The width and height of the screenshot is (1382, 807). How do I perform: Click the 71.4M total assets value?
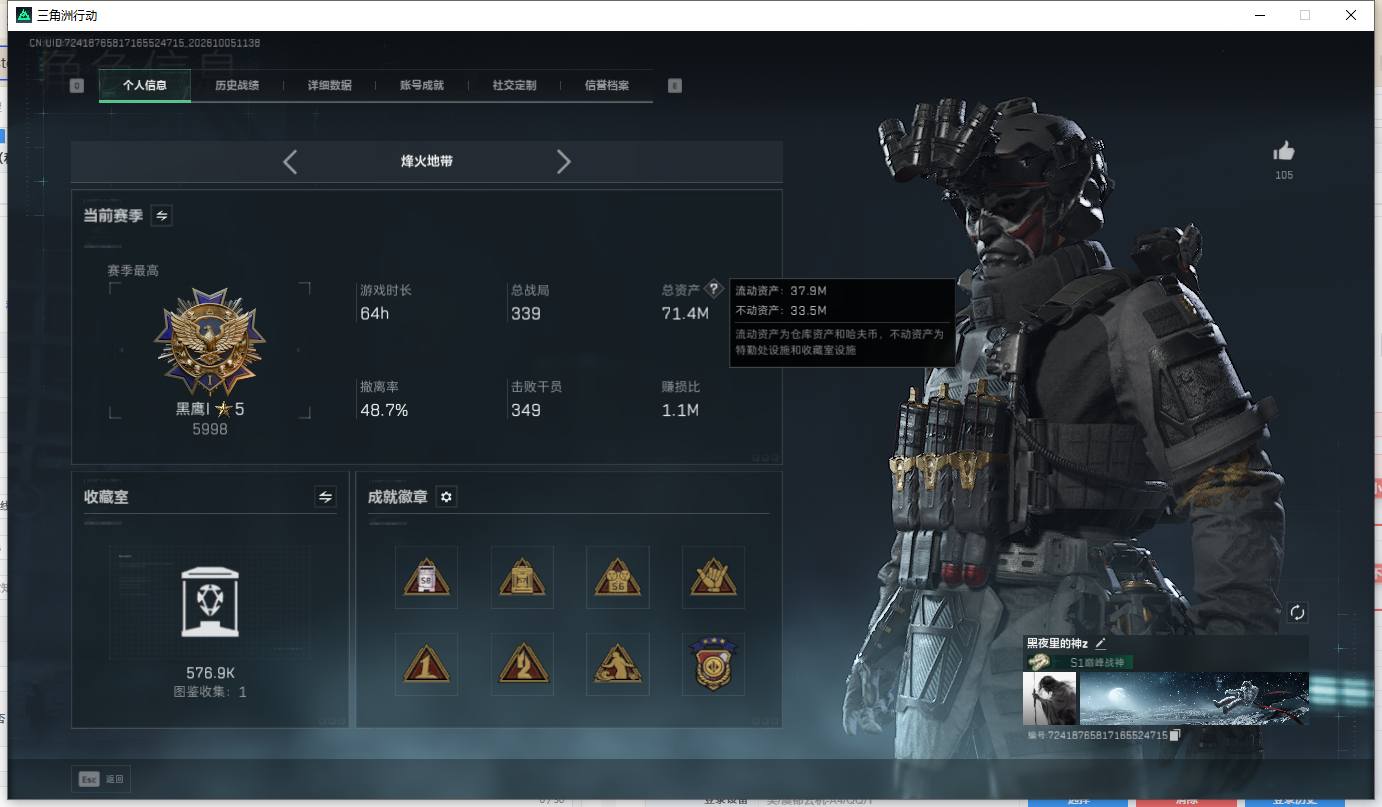685,314
